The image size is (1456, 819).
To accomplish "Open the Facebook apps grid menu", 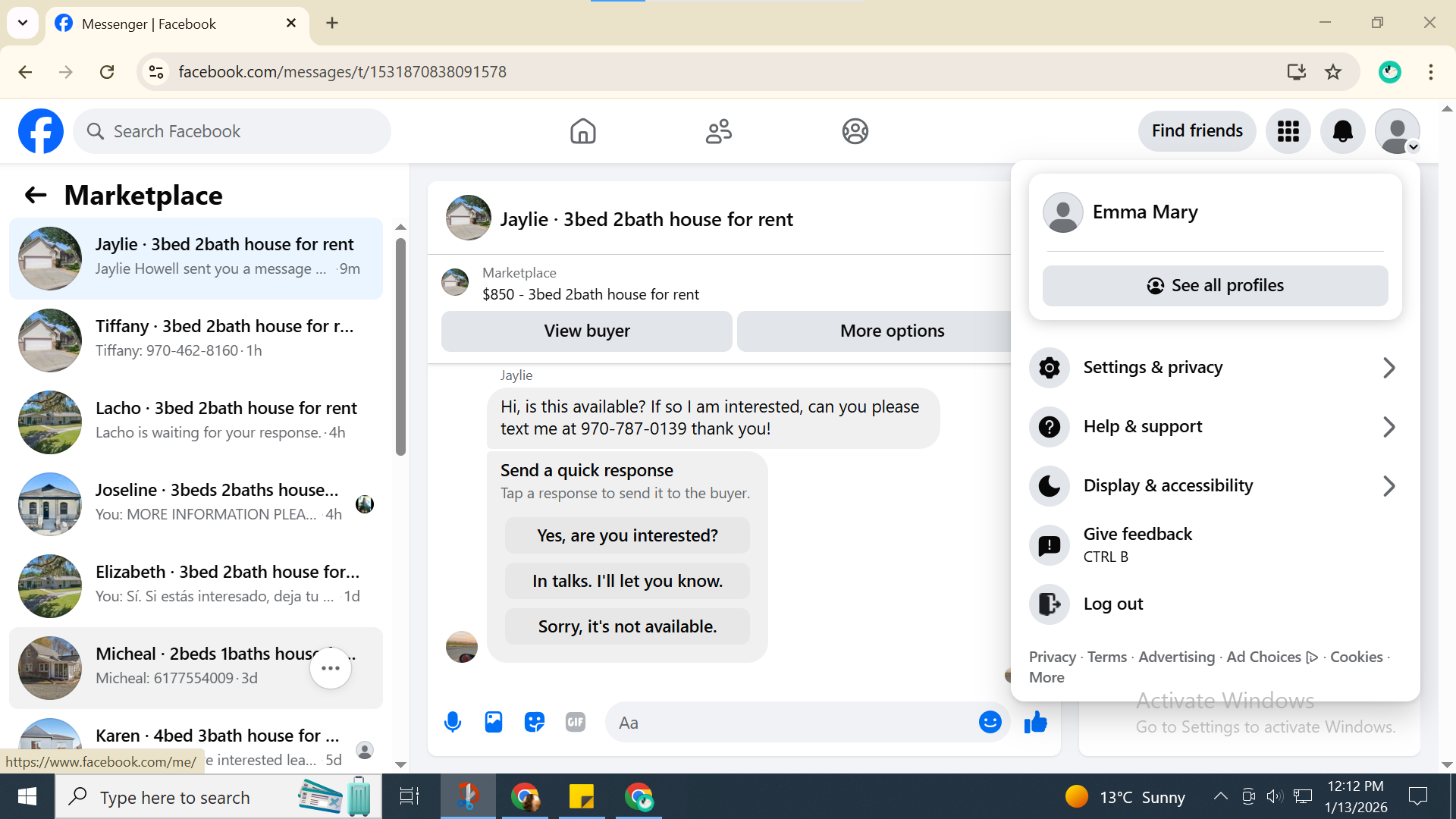I will [1288, 131].
